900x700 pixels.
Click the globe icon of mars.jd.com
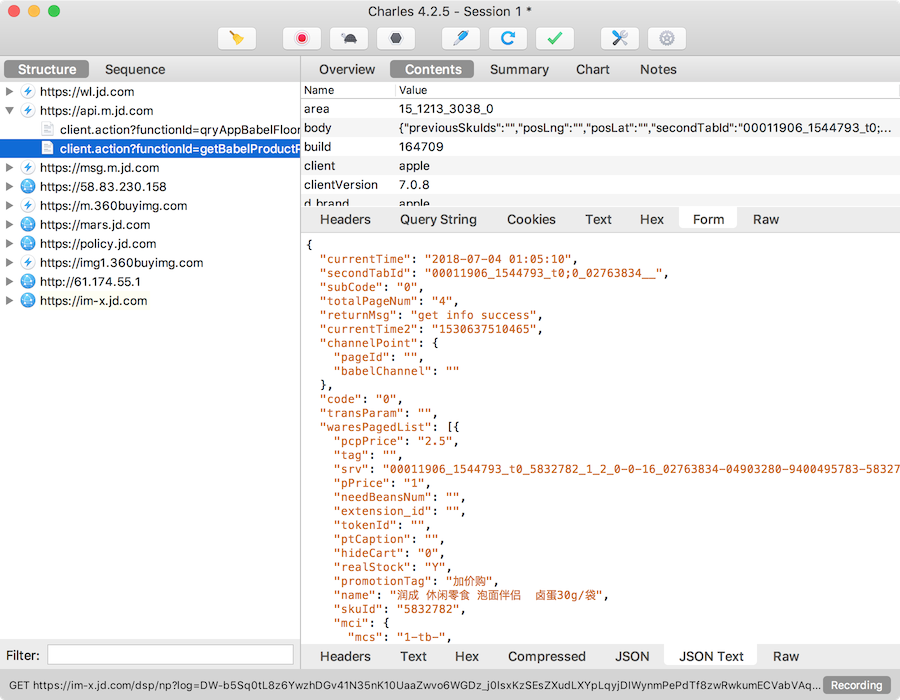click(x=28, y=224)
